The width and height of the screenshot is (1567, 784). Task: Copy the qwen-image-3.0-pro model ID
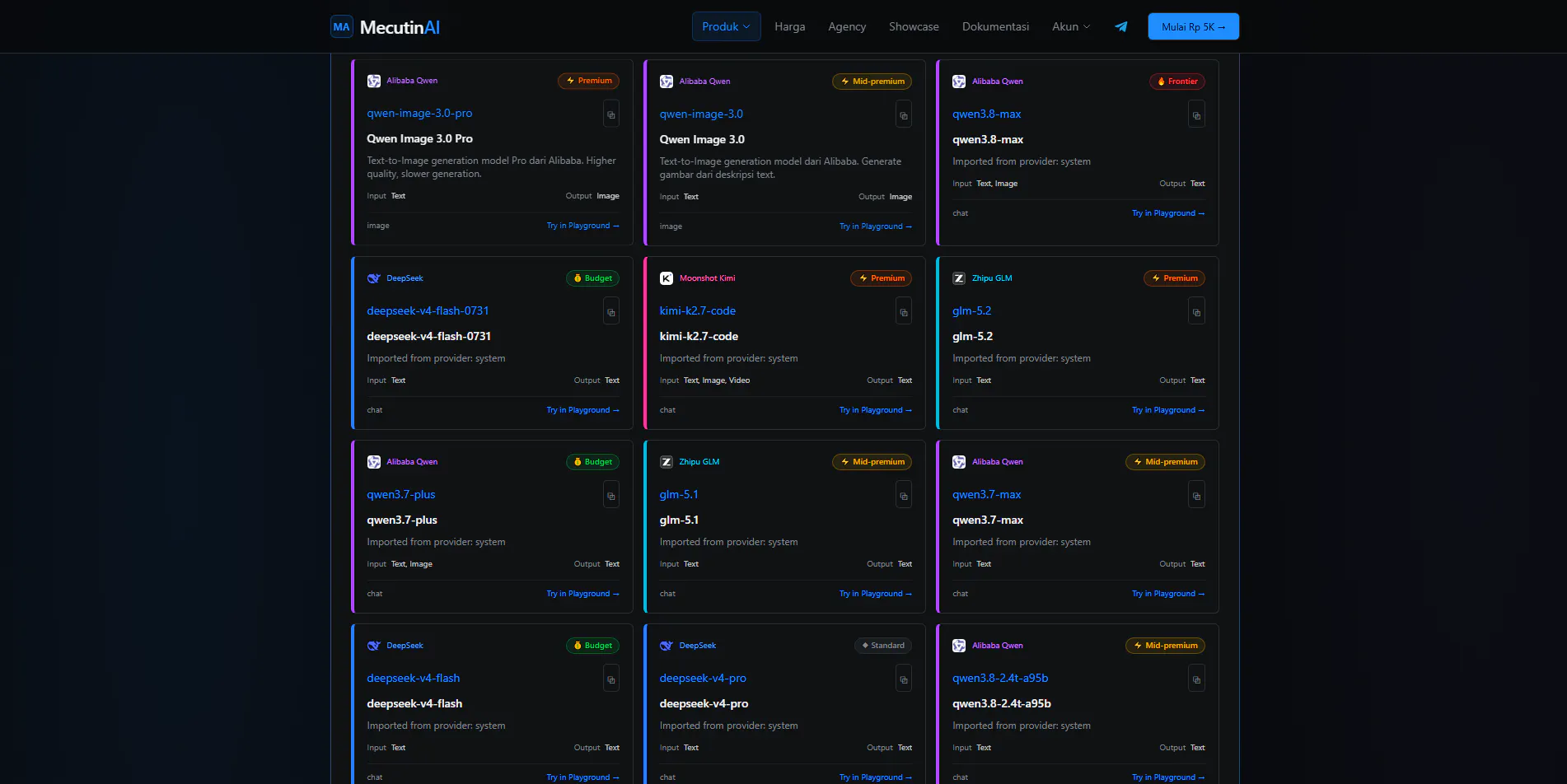(611, 114)
